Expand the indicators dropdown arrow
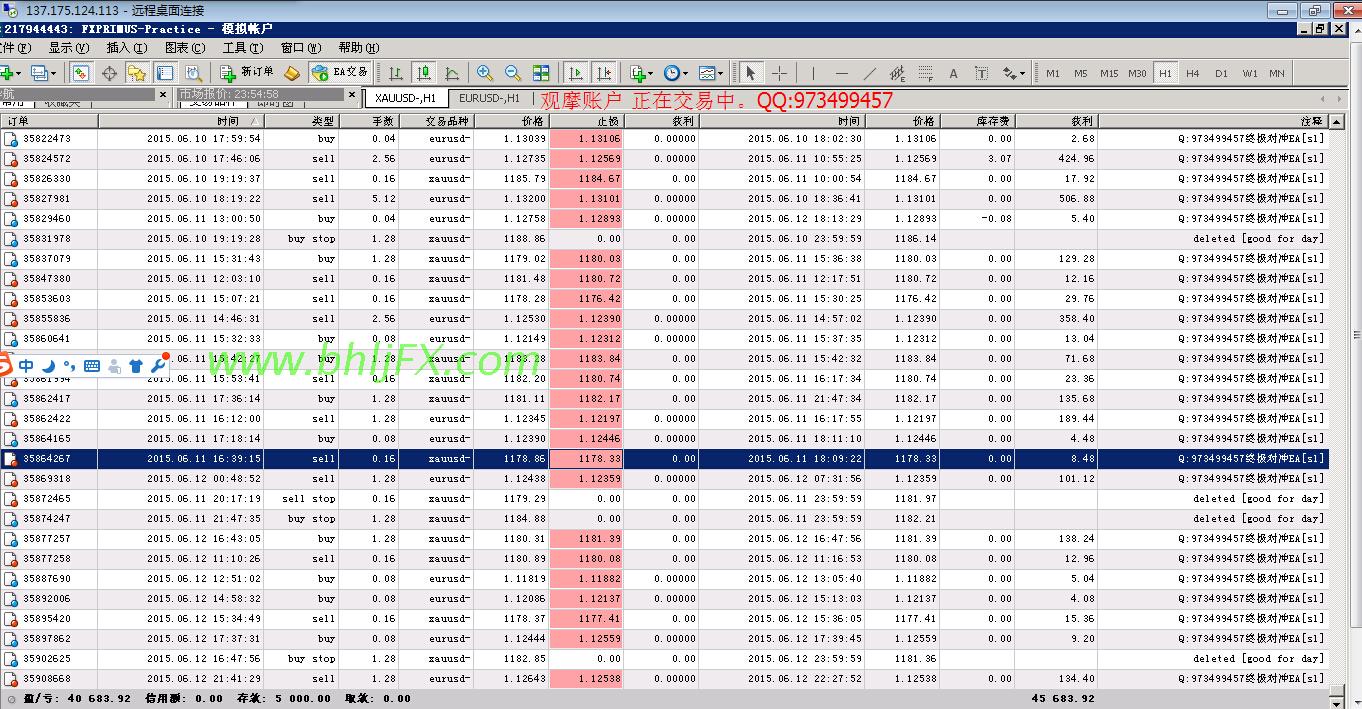Image resolution: width=1362 pixels, height=709 pixels. 651,73
